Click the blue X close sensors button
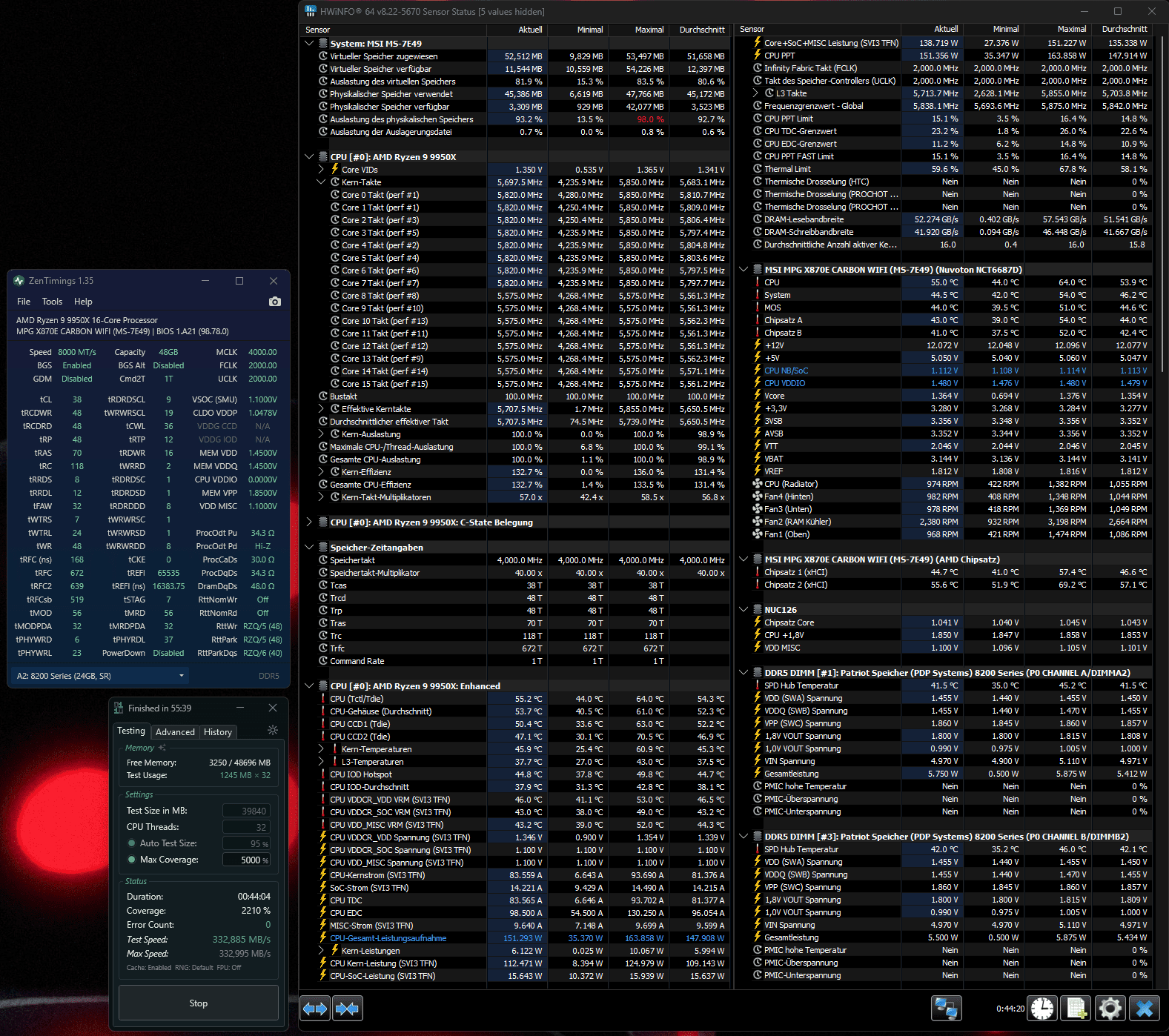This screenshot has width=1169, height=1036. click(x=1145, y=1009)
